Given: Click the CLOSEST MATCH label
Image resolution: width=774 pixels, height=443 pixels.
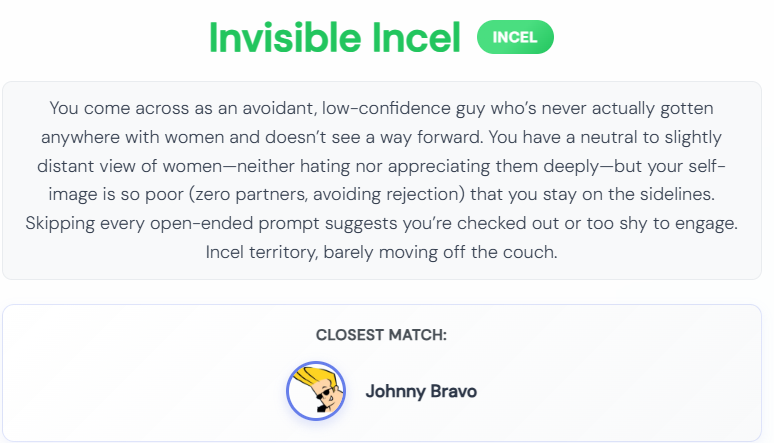Looking at the screenshot, I should 381,335.
